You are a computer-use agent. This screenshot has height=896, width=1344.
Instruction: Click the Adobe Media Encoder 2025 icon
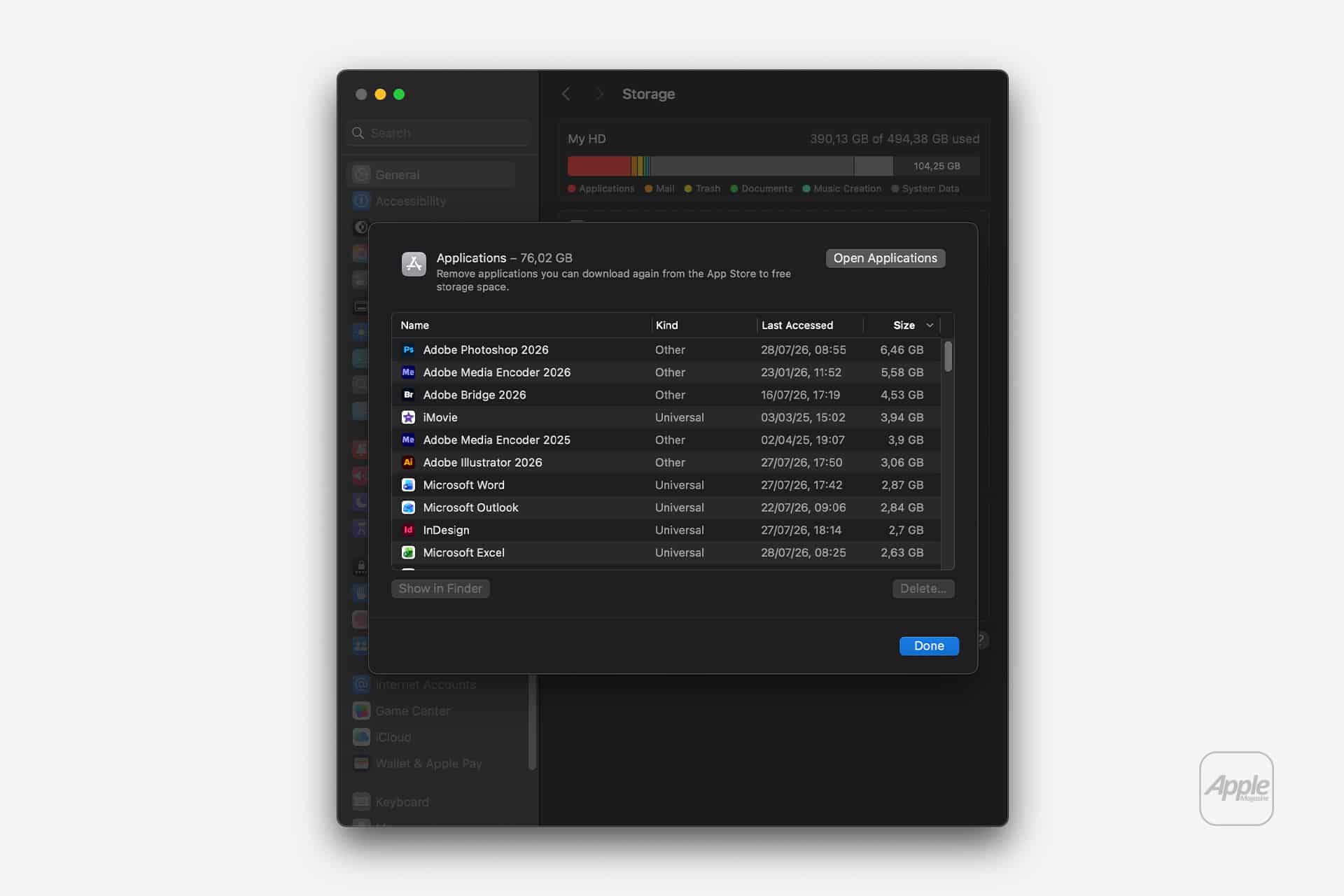408,440
